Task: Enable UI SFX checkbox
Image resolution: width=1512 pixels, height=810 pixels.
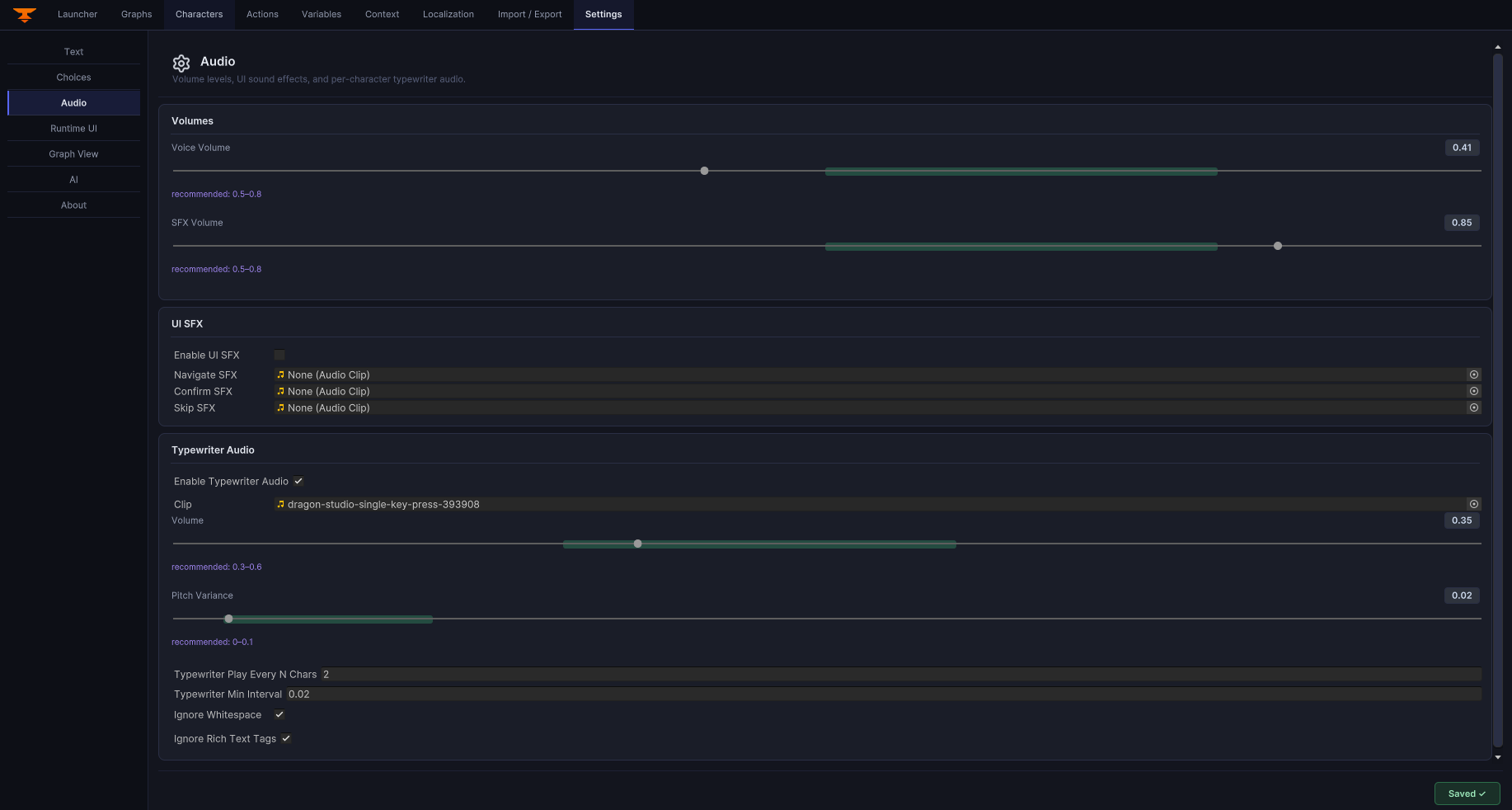Action: tap(279, 355)
